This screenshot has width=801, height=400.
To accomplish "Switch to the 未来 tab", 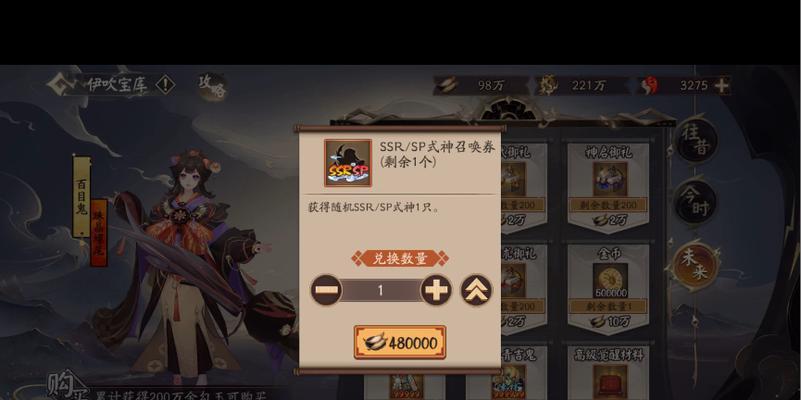I will [693, 266].
